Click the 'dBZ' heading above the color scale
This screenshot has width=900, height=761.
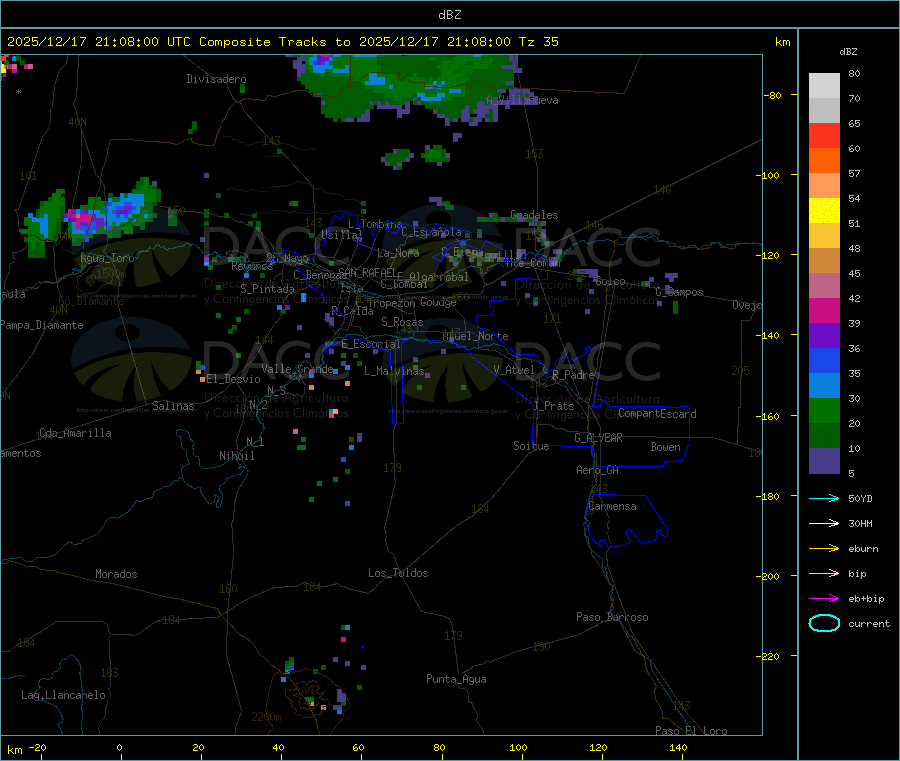pyautogui.click(x=848, y=52)
